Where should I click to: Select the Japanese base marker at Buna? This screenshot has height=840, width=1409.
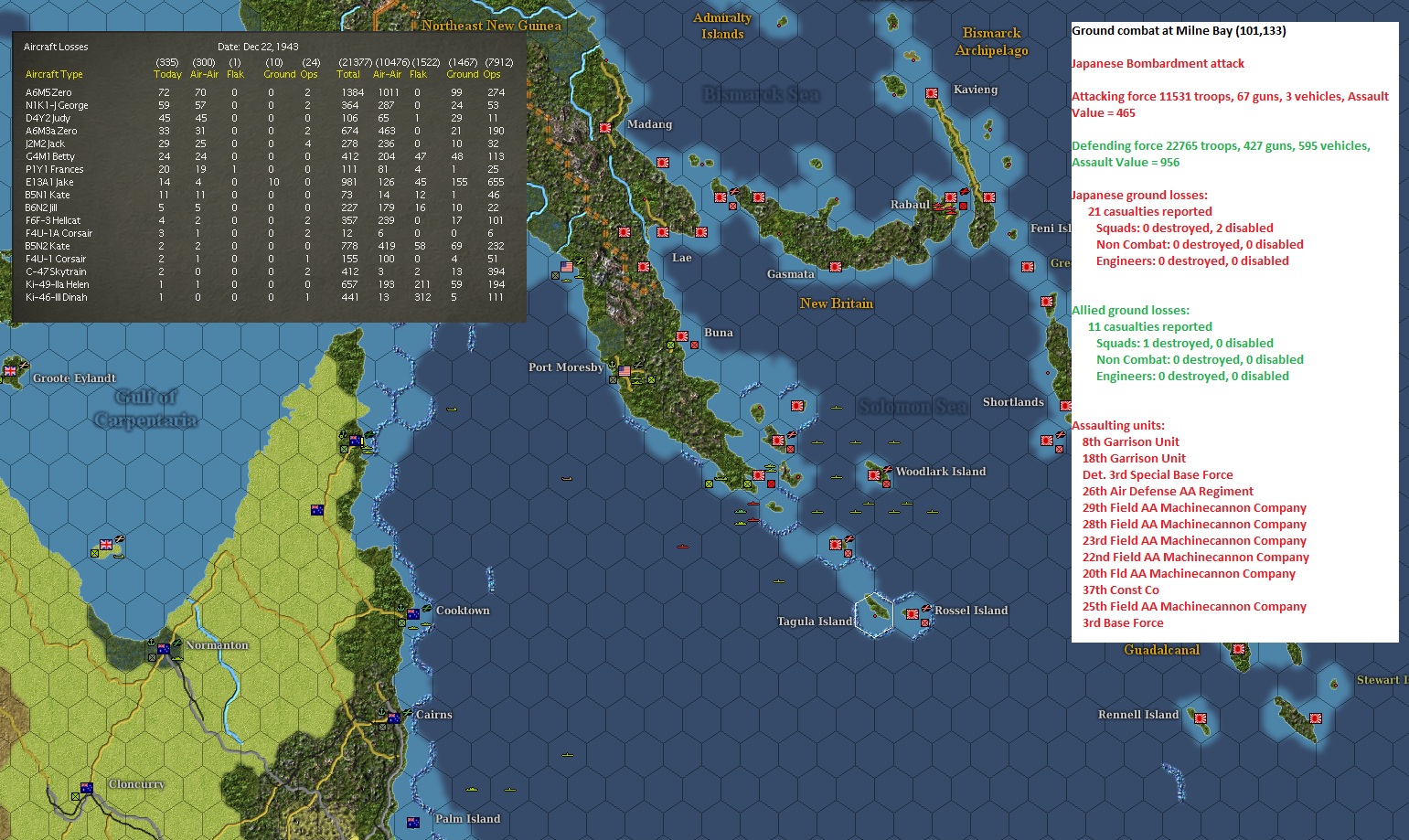(681, 337)
